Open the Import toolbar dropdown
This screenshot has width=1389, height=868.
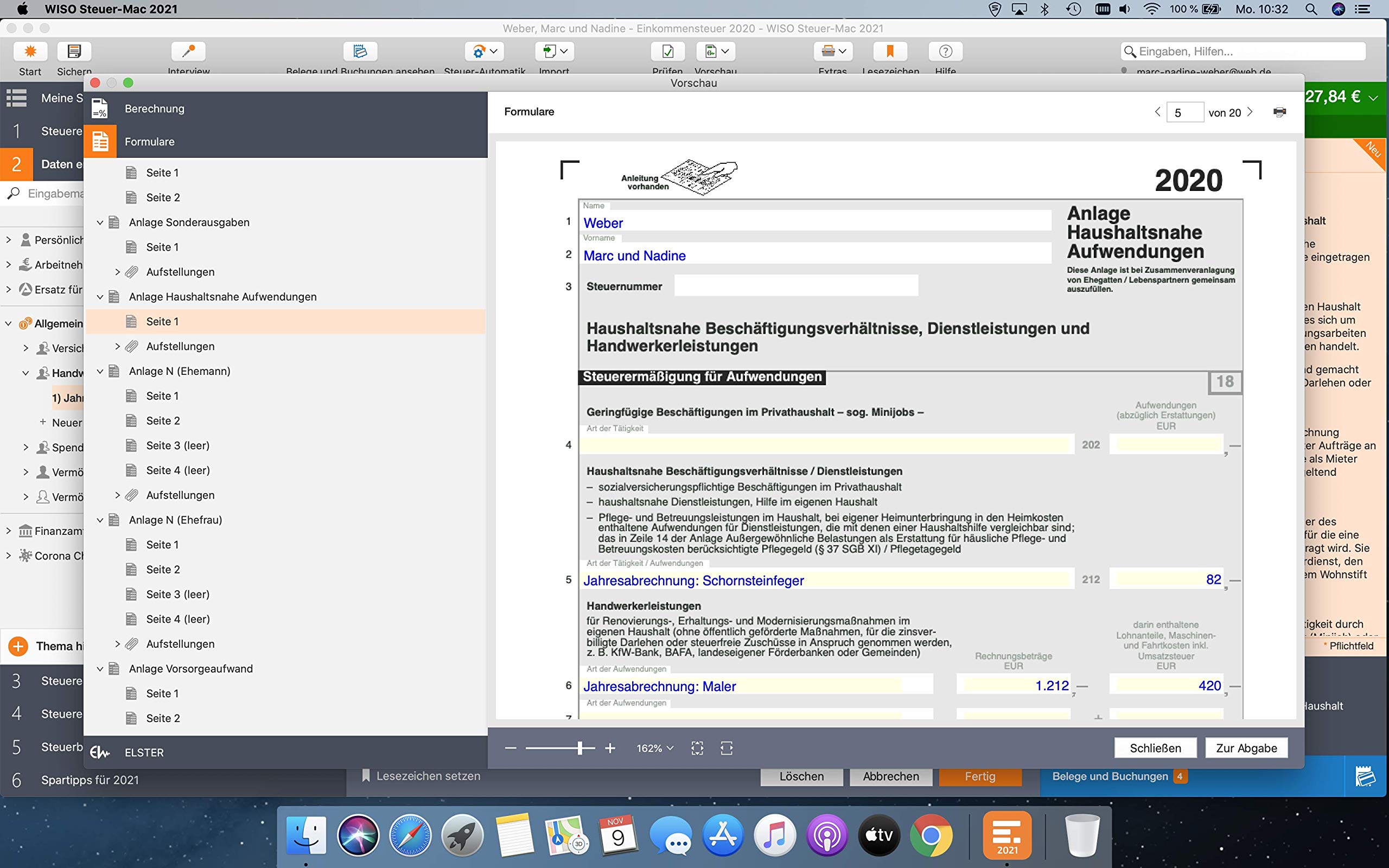click(555, 51)
